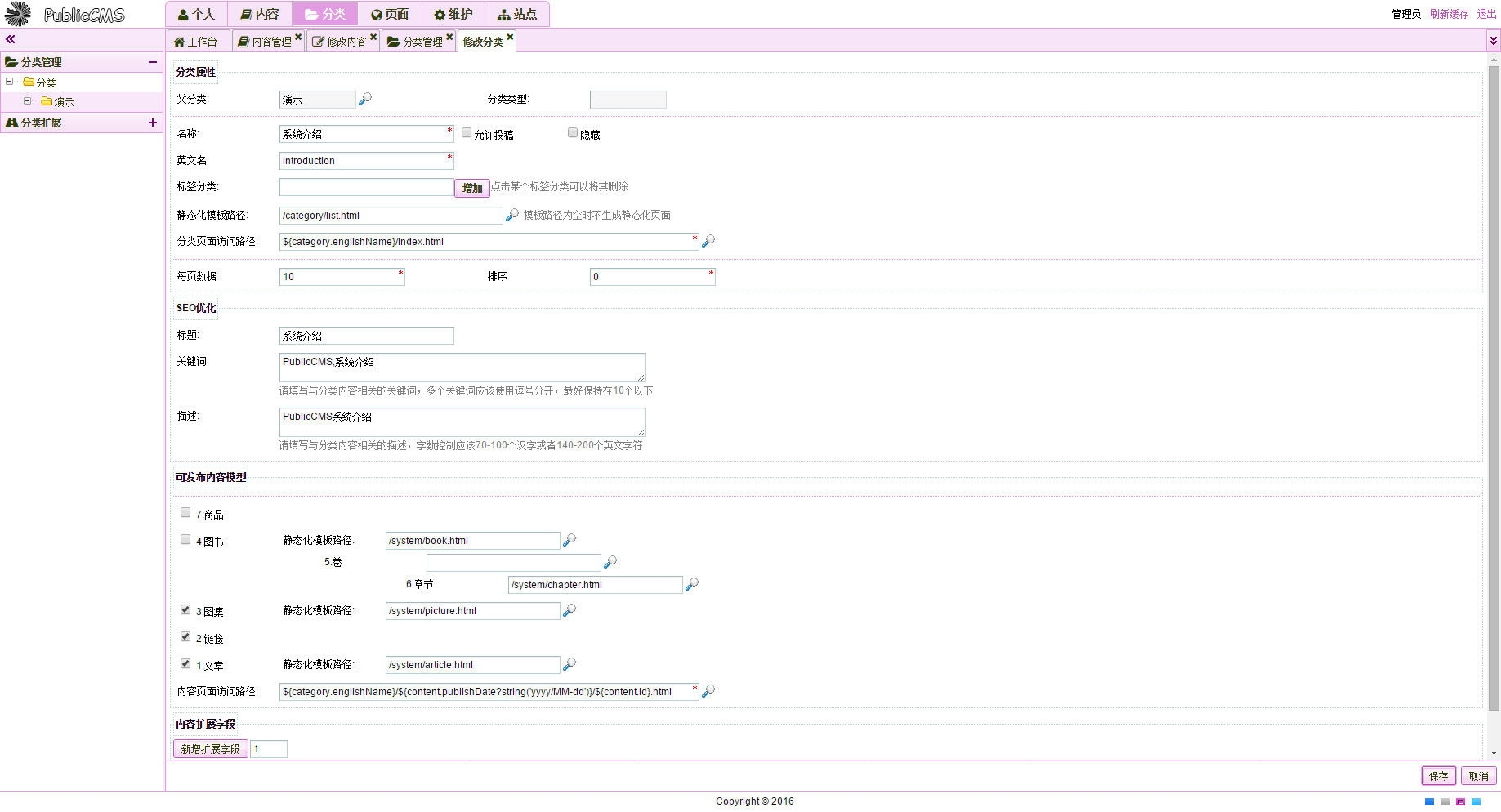Screen dimensions: 1501x812
Task: Open the 个人 menu
Action: 197,14
